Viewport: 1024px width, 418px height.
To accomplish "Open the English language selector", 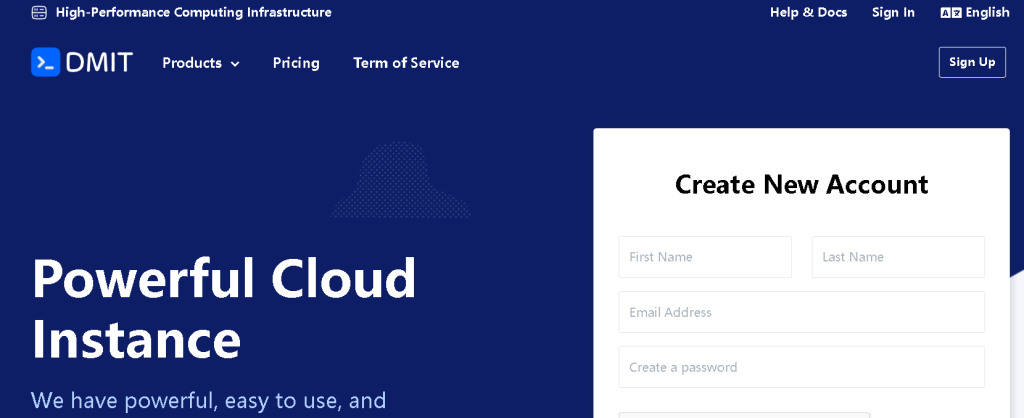I will (987, 13).
